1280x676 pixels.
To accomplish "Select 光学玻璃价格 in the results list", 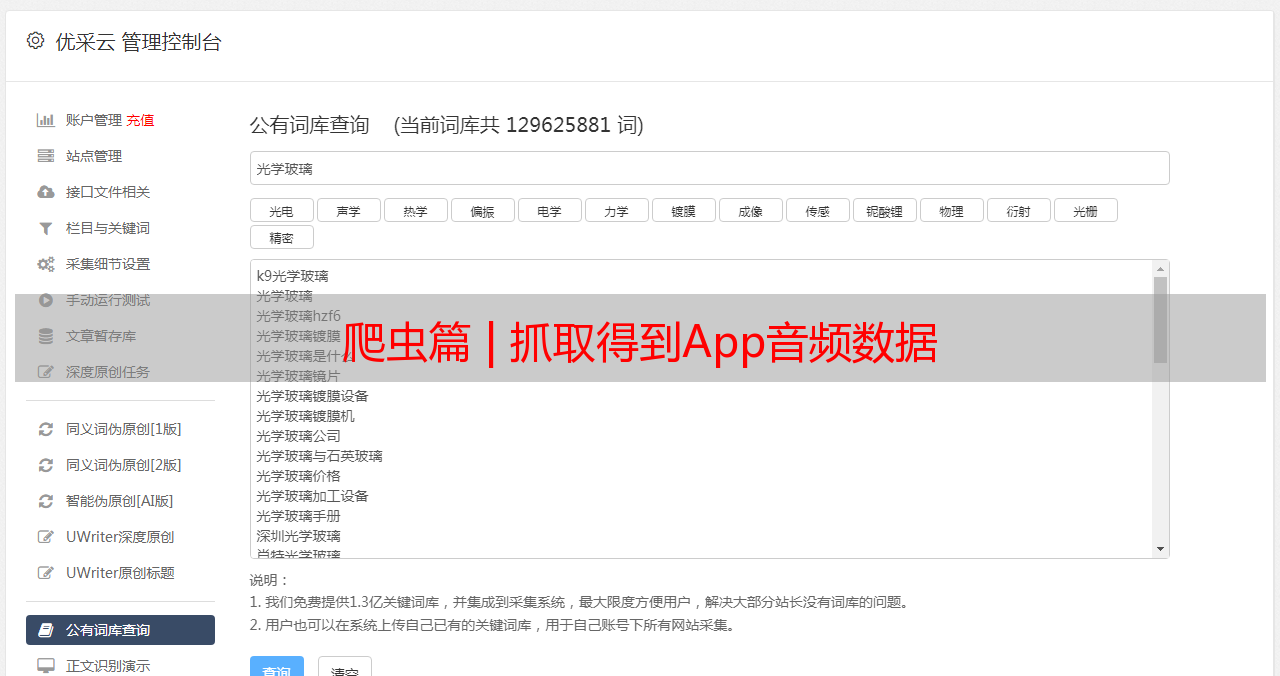I will point(298,476).
